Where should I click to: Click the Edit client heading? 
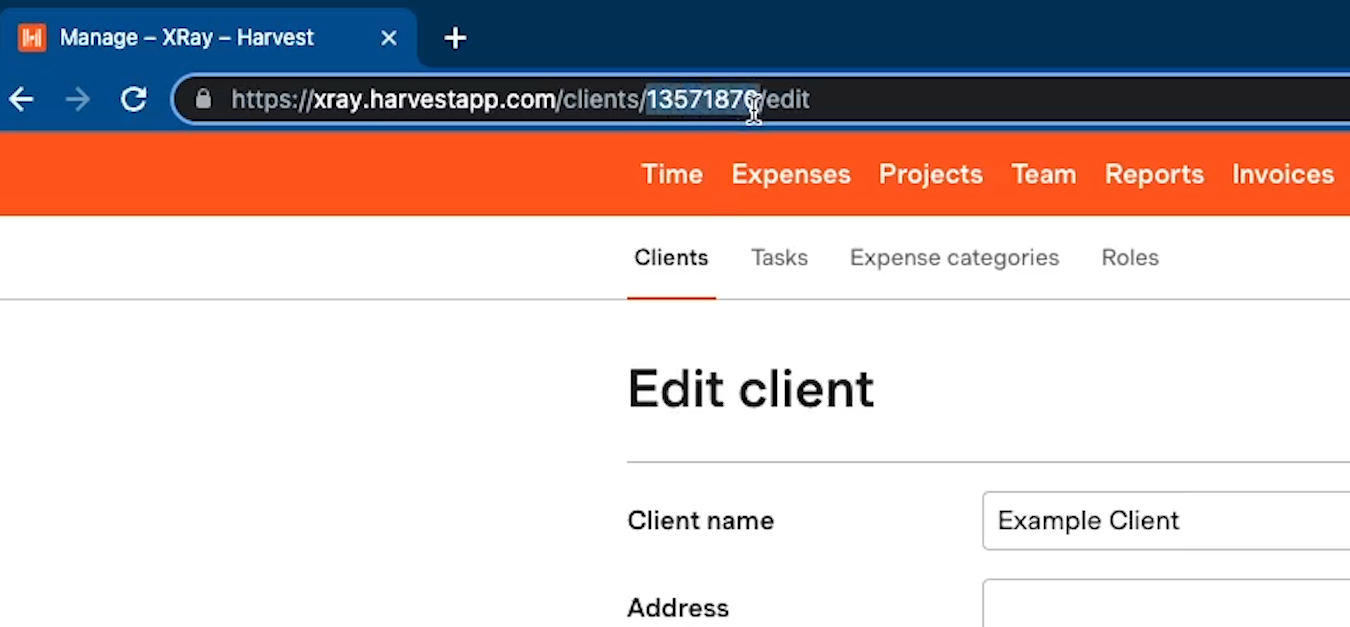click(x=750, y=389)
